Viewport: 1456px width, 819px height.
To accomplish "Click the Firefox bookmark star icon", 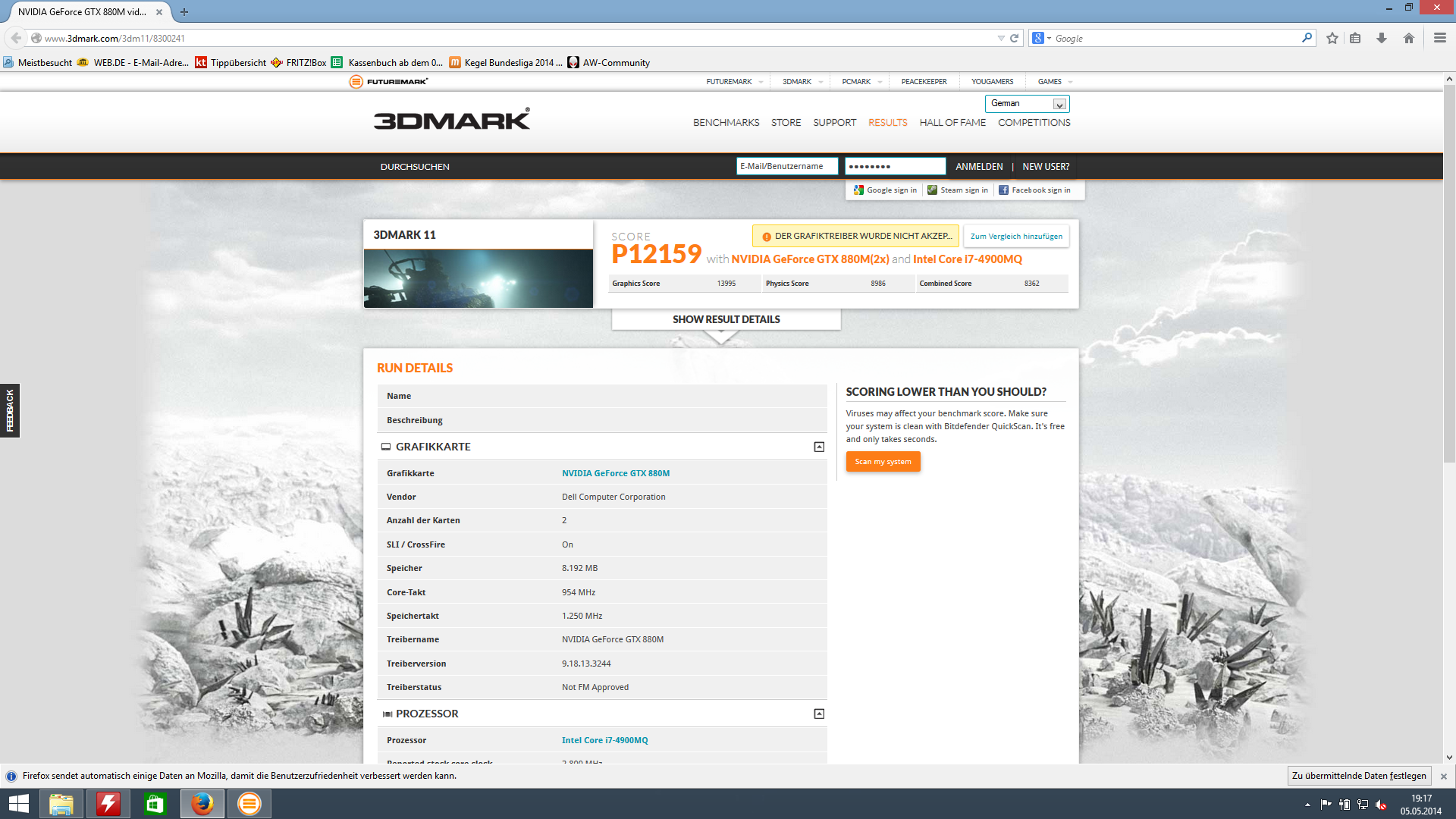I will pyautogui.click(x=1332, y=38).
